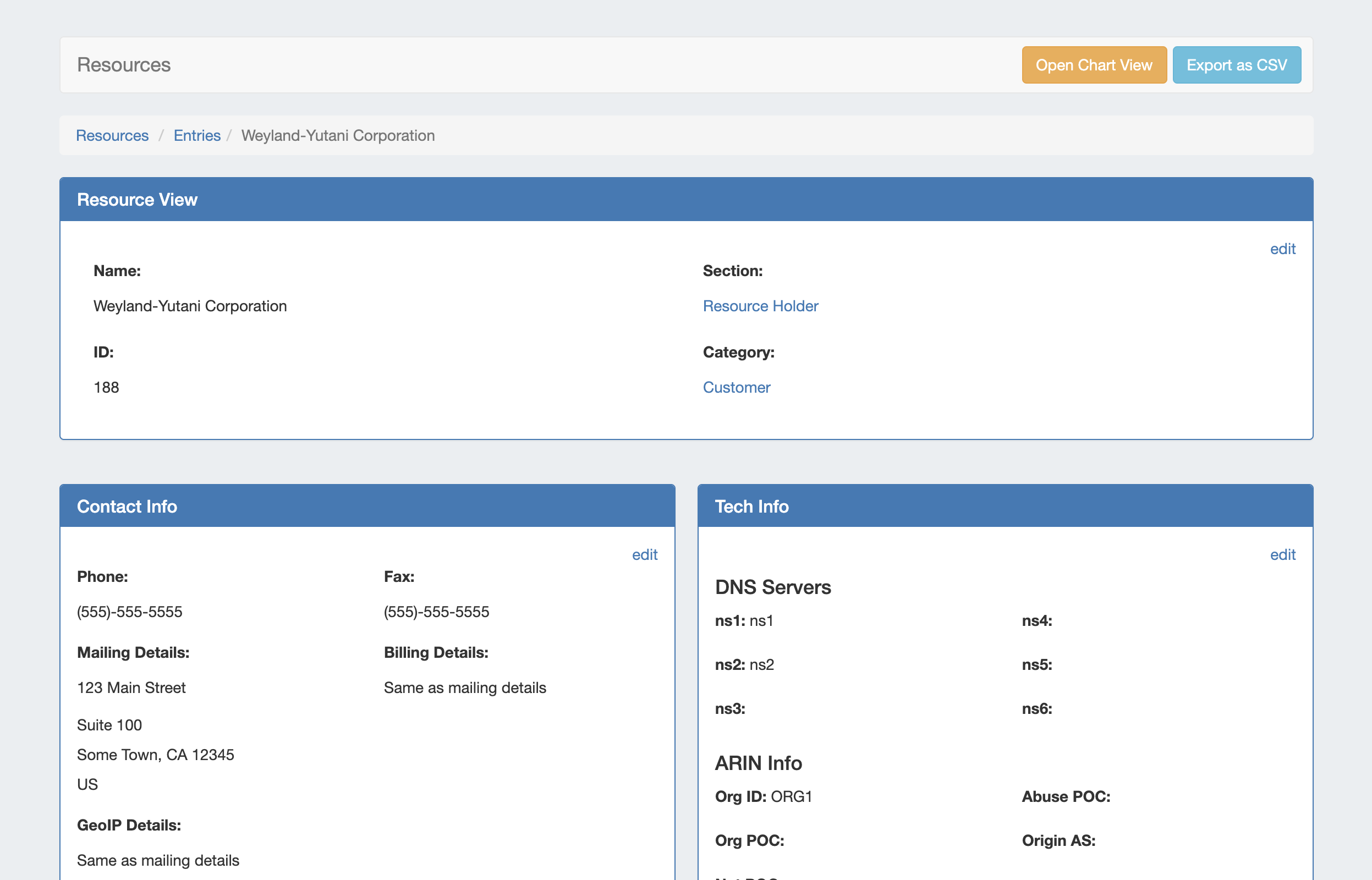Go to the Resources breadcrumb link
The height and width of the screenshot is (880, 1372).
click(x=112, y=135)
